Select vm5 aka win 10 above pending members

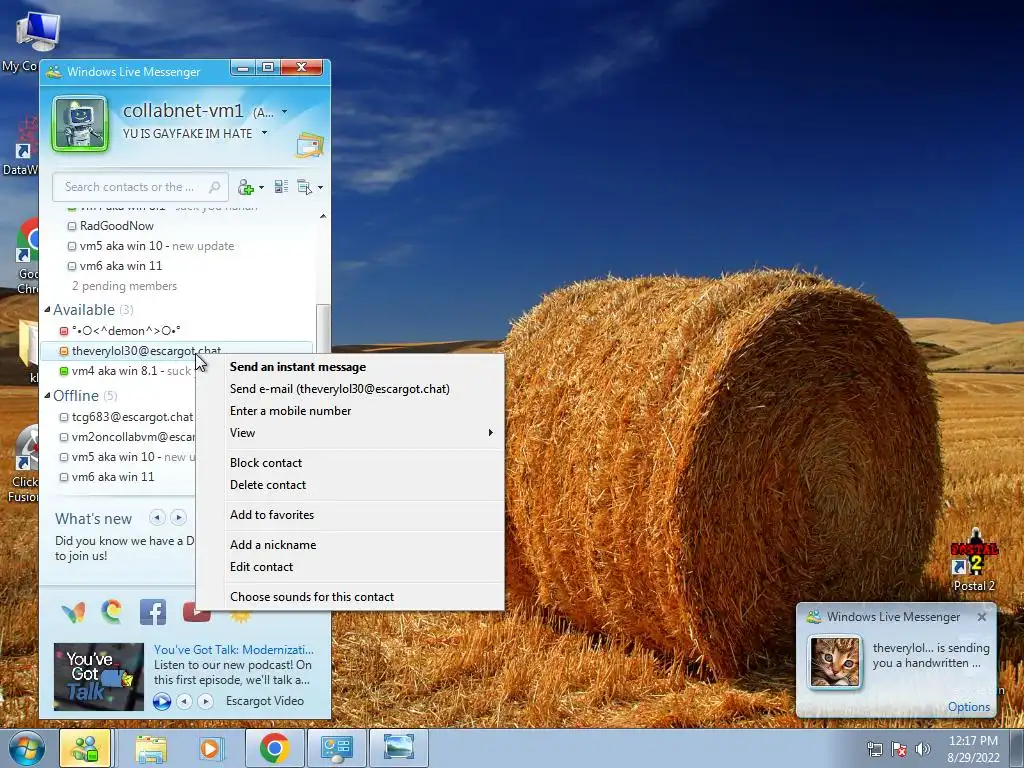pyautogui.click(x=150, y=246)
